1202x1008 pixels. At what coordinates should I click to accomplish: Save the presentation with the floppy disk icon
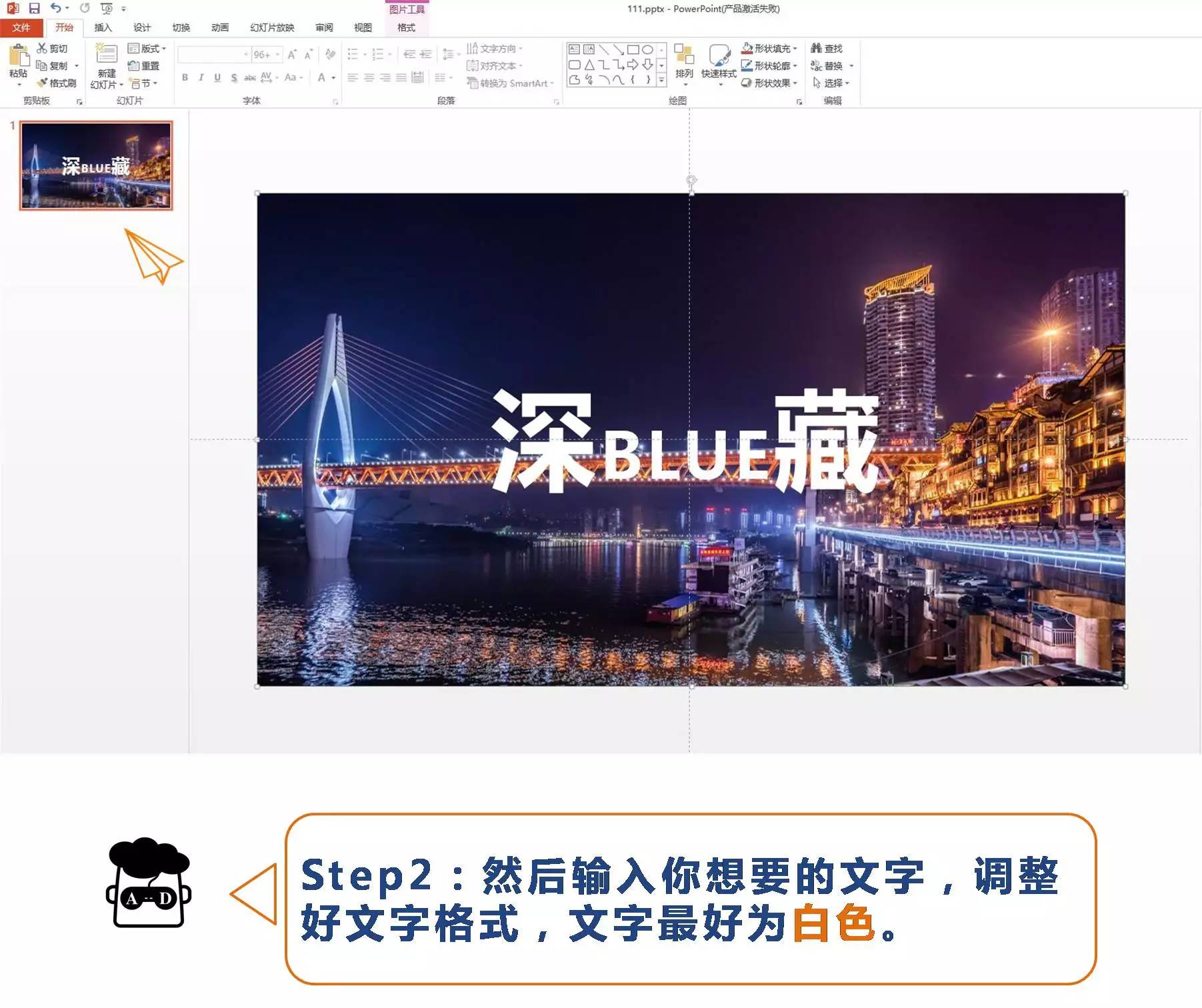pyautogui.click(x=34, y=8)
